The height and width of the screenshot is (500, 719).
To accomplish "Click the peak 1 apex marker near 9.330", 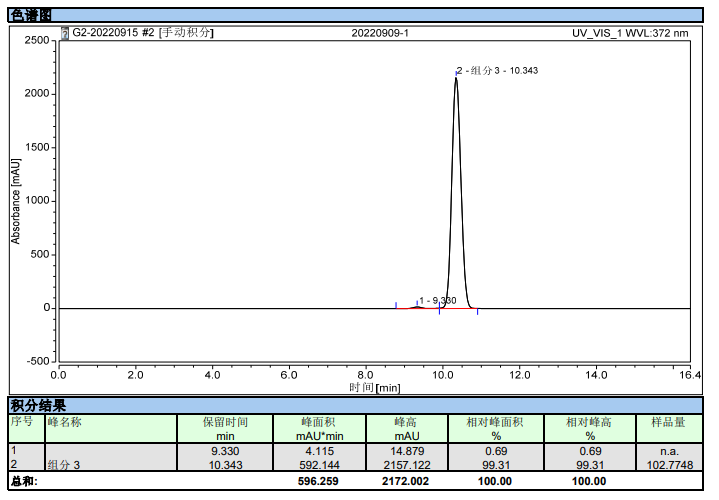I will [417, 303].
